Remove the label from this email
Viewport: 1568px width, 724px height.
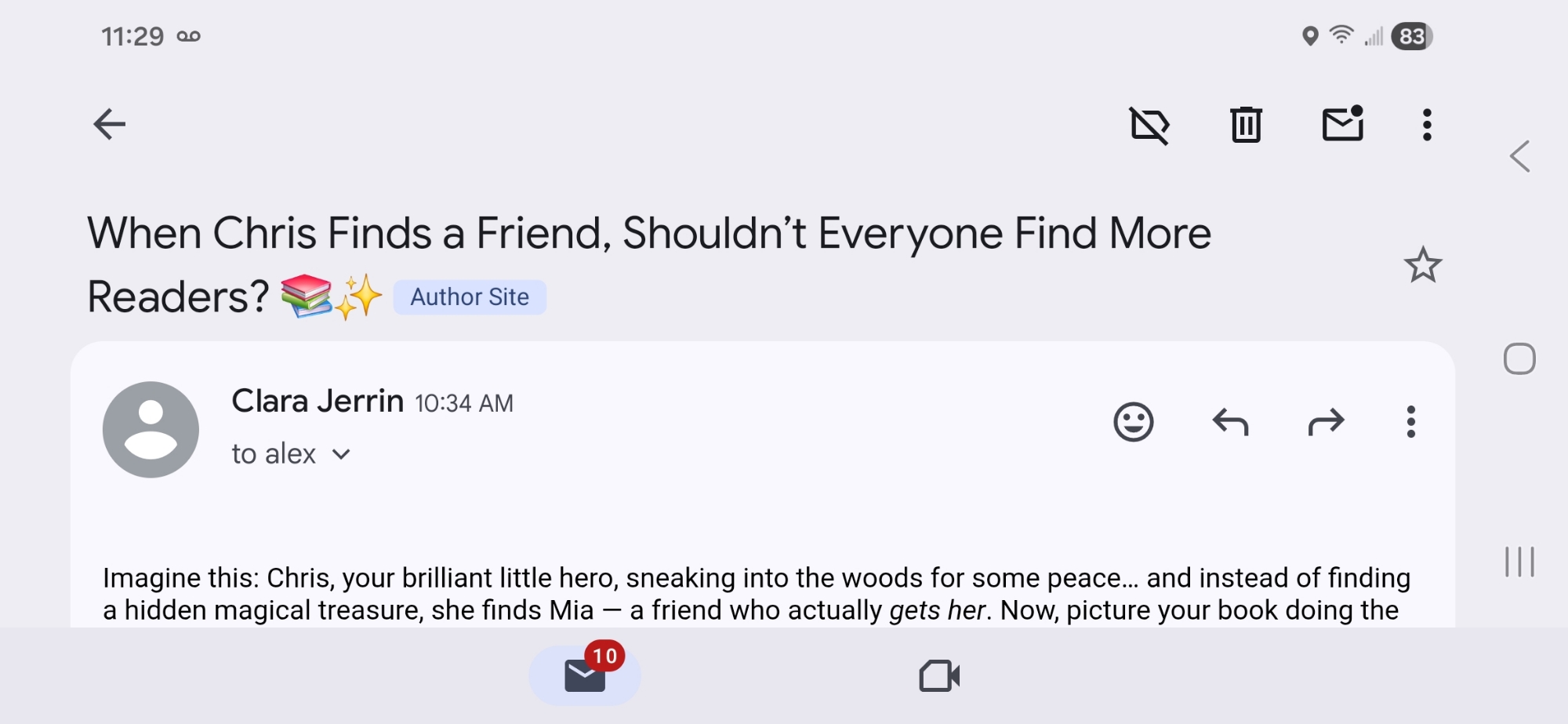point(1149,125)
